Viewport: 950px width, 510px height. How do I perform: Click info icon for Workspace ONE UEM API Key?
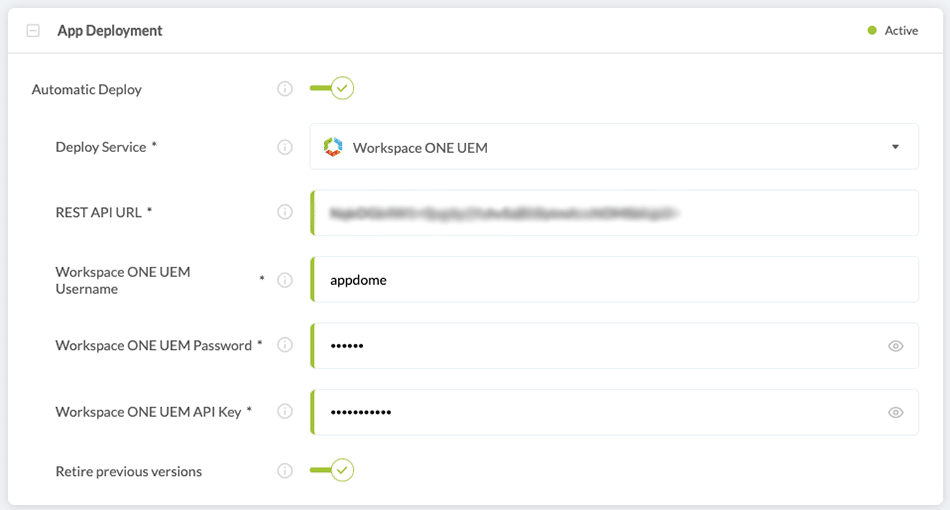coord(285,411)
